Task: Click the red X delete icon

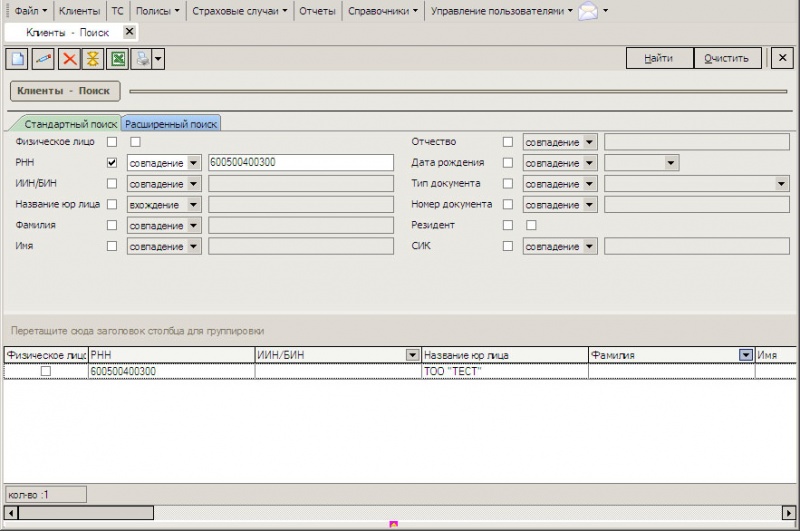Action: [69, 58]
